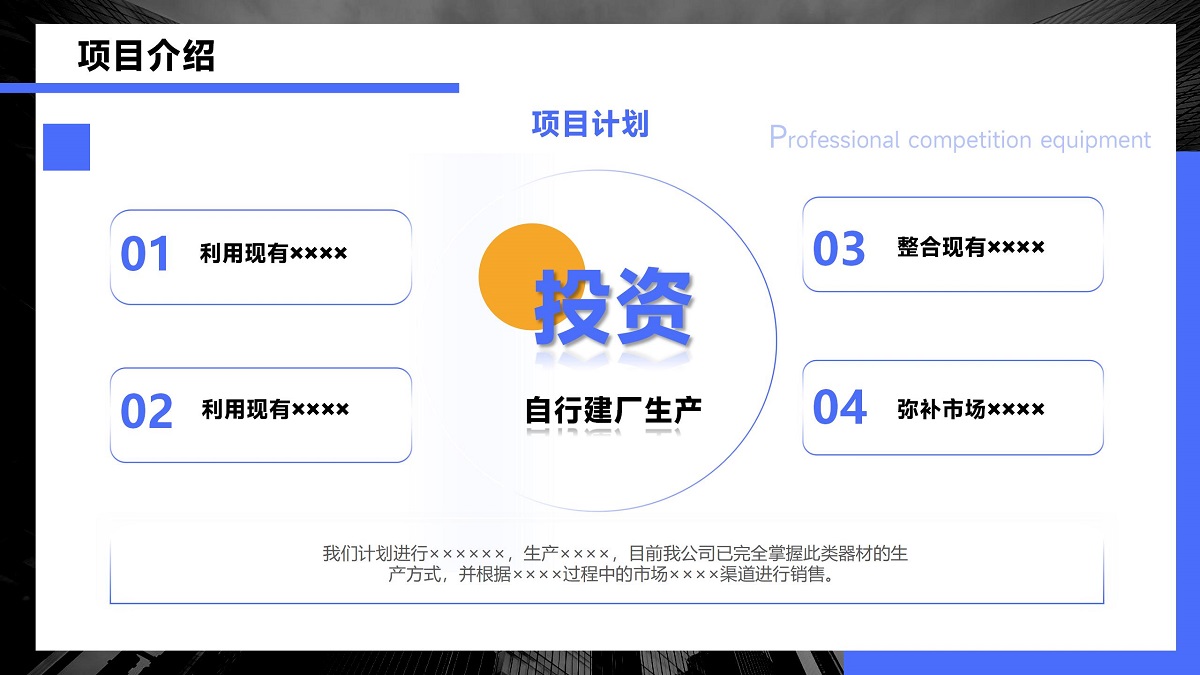The image size is (1200, 675).
Task: Select the orange circle shape
Action: 532,278
